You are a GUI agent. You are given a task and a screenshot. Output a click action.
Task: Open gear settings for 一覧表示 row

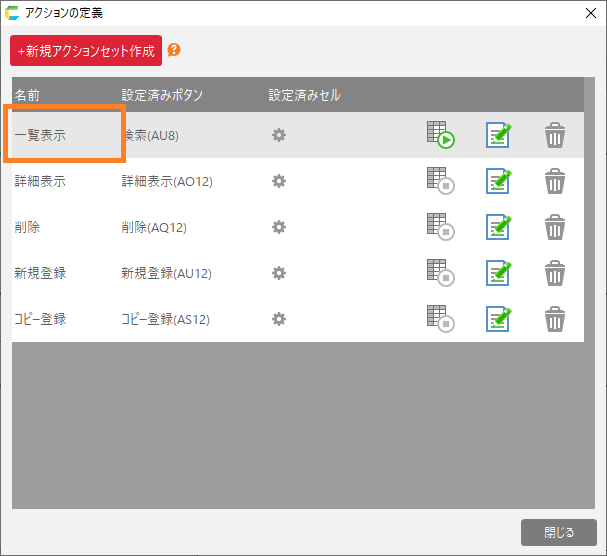(279, 135)
